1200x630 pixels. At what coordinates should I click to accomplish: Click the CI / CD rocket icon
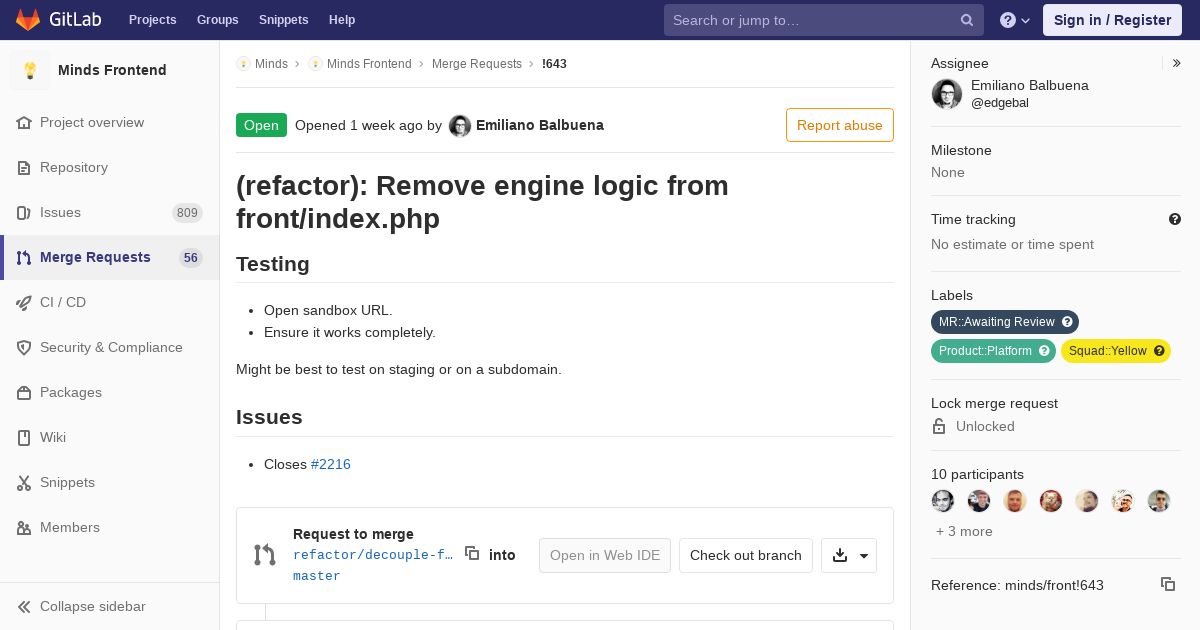(x=24, y=302)
